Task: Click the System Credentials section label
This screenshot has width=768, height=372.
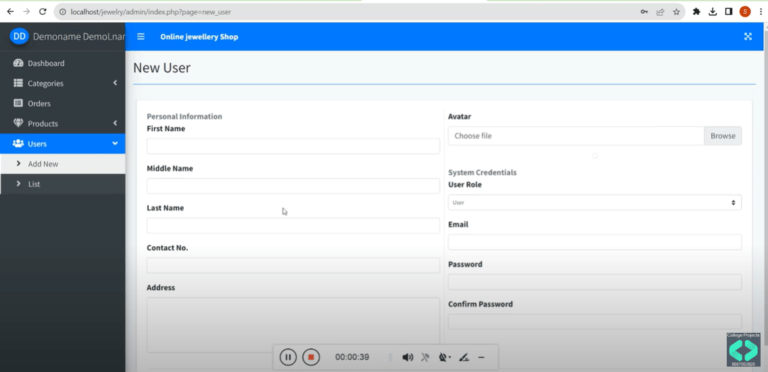Action: click(x=482, y=172)
